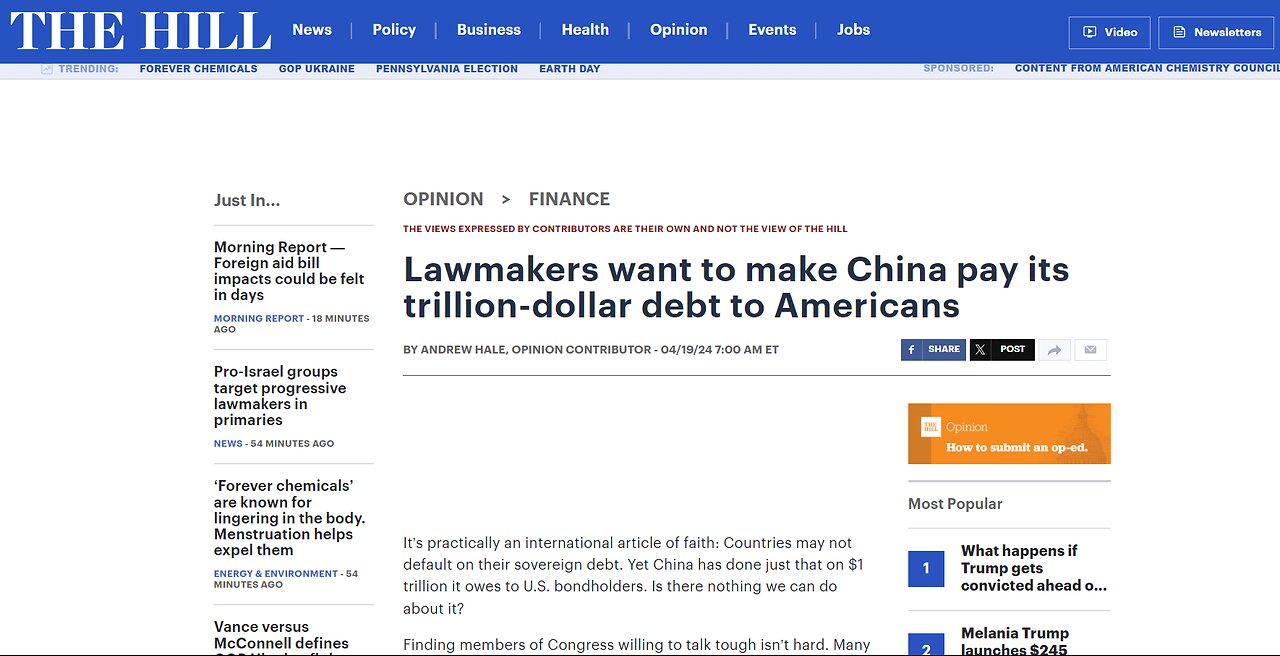
Task: Open the Business menu
Action: tap(489, 30)
